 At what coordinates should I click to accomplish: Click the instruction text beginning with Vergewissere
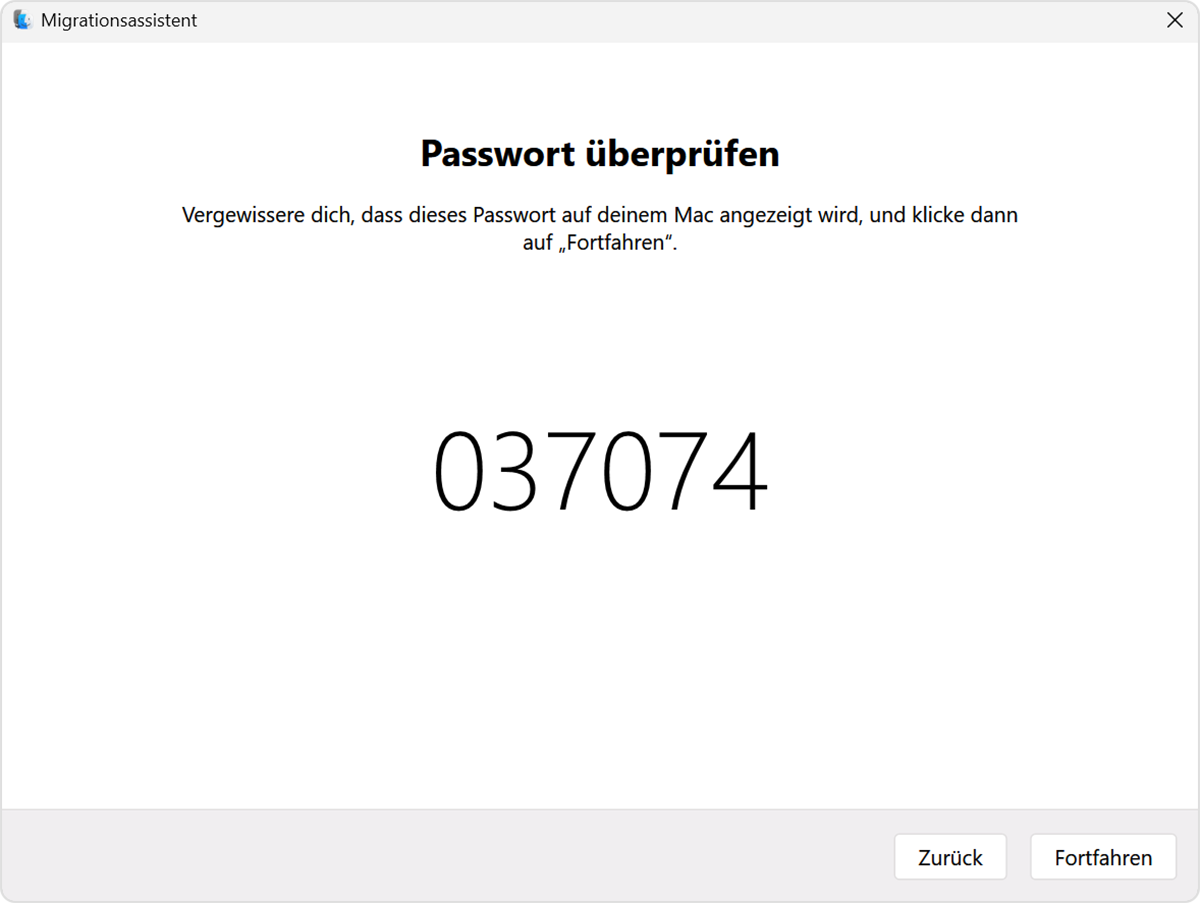tap(600, 228)
